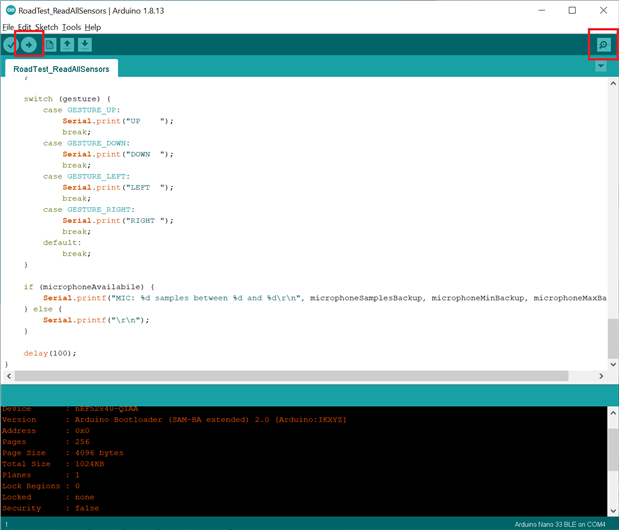Click the console vertical scrollbar up arrow
The image size is (619, 530).
coord(613,412)
